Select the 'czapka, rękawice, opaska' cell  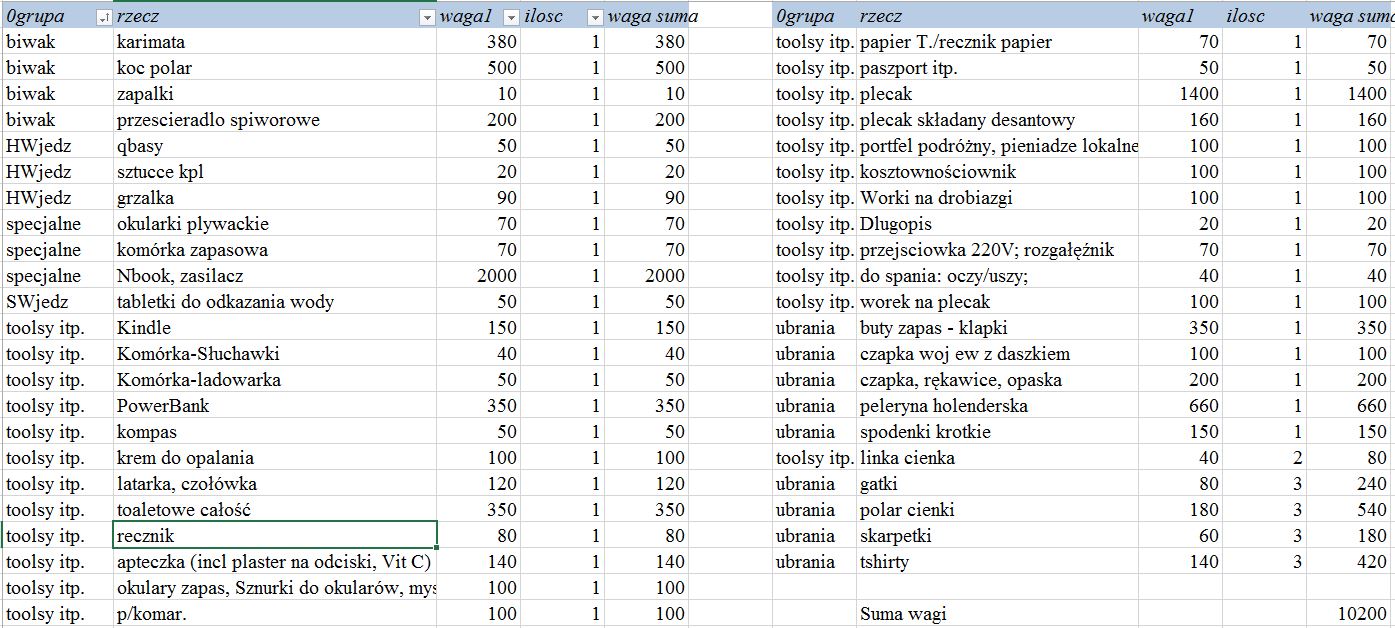tap(998, 380)
